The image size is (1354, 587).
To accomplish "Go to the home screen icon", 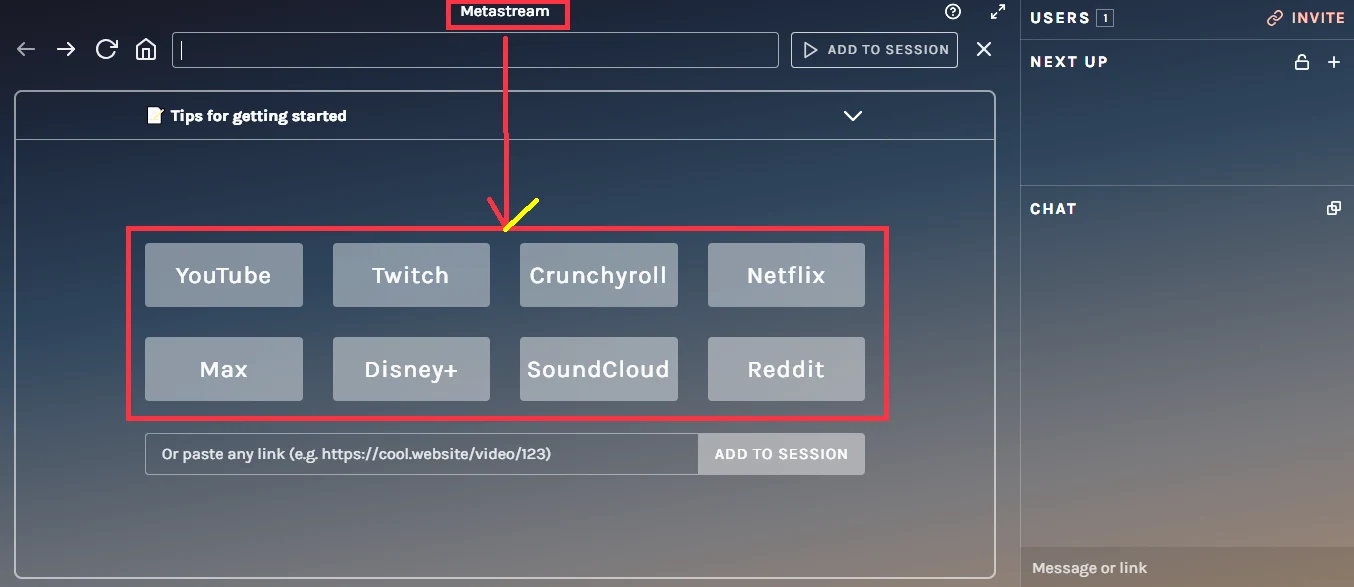I will pyautogui.click(x=146, y=50).
